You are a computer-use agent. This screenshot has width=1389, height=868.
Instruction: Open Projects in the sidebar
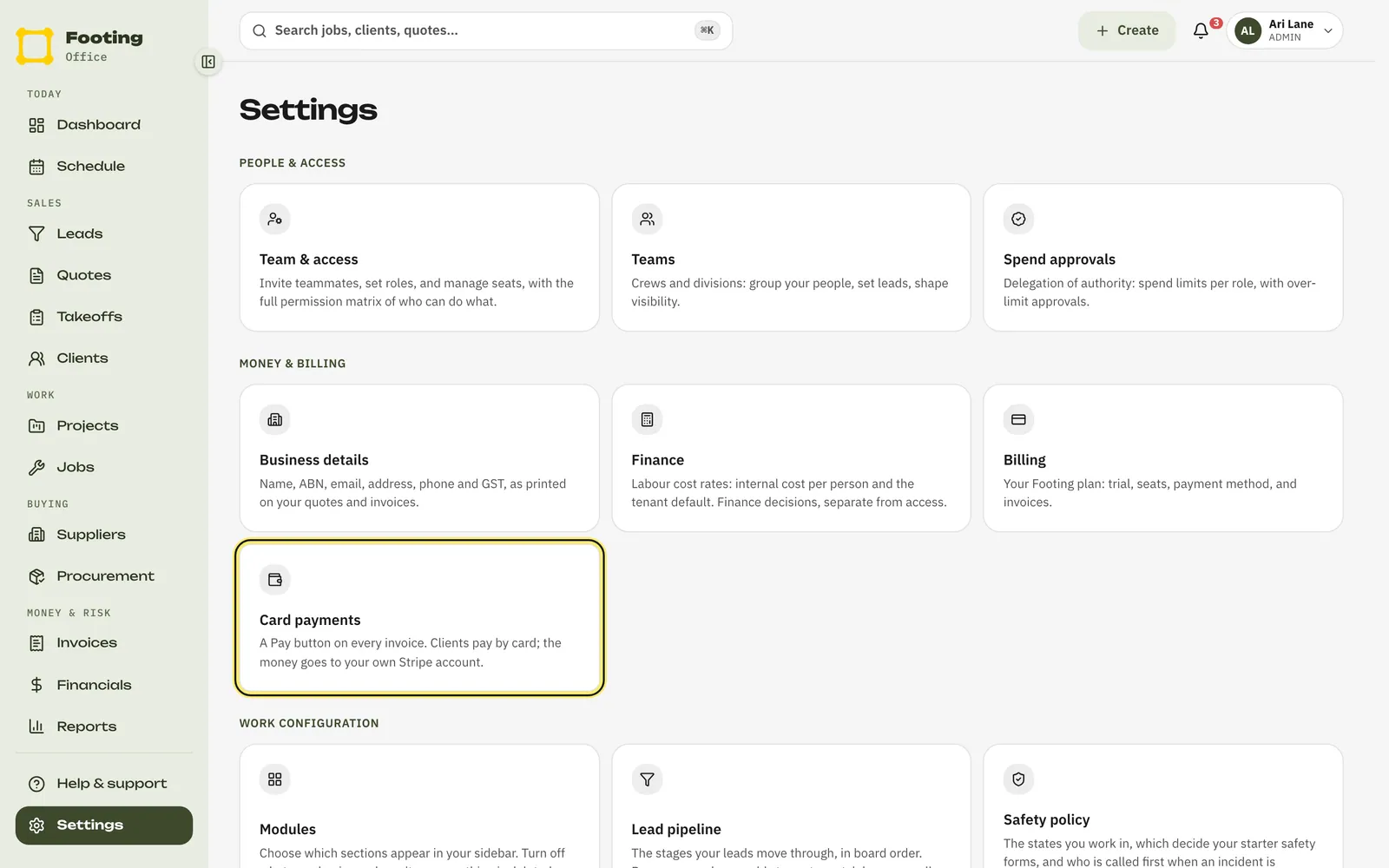pos(104,425)
